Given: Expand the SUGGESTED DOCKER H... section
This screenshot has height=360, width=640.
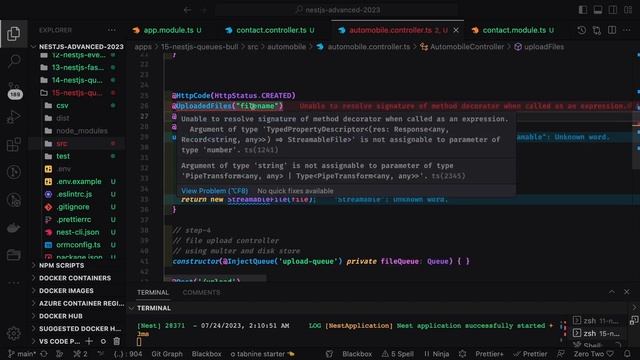Looking at the screenshot, I should tap(78, 329).
